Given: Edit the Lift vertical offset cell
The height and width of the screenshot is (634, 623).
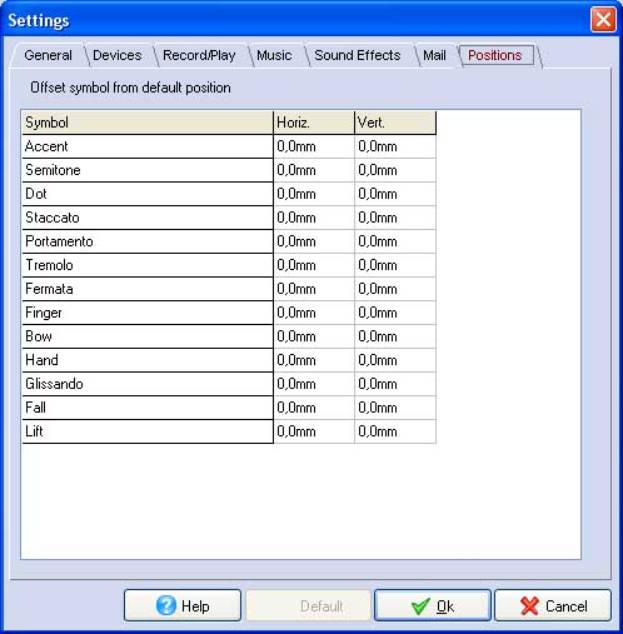Looking at the screenshot, I should 395,431.
